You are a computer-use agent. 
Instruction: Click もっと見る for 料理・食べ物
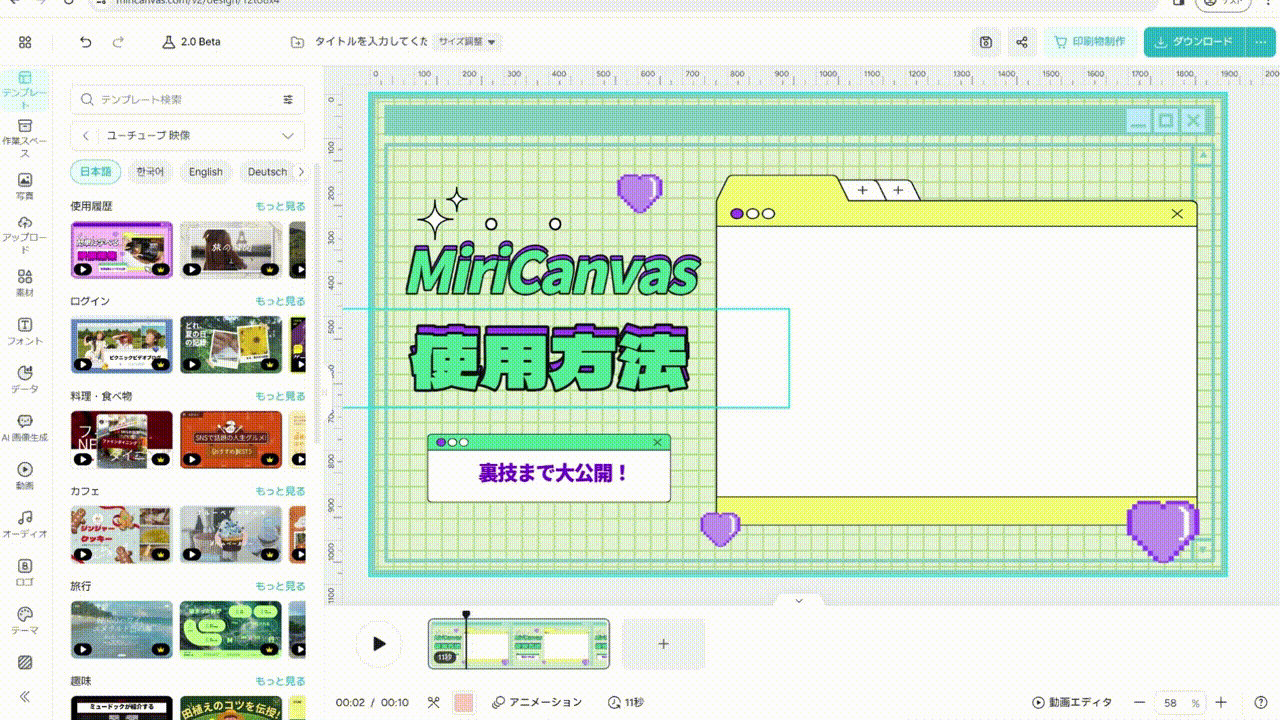pyautogui.click(x=280, y=396)
